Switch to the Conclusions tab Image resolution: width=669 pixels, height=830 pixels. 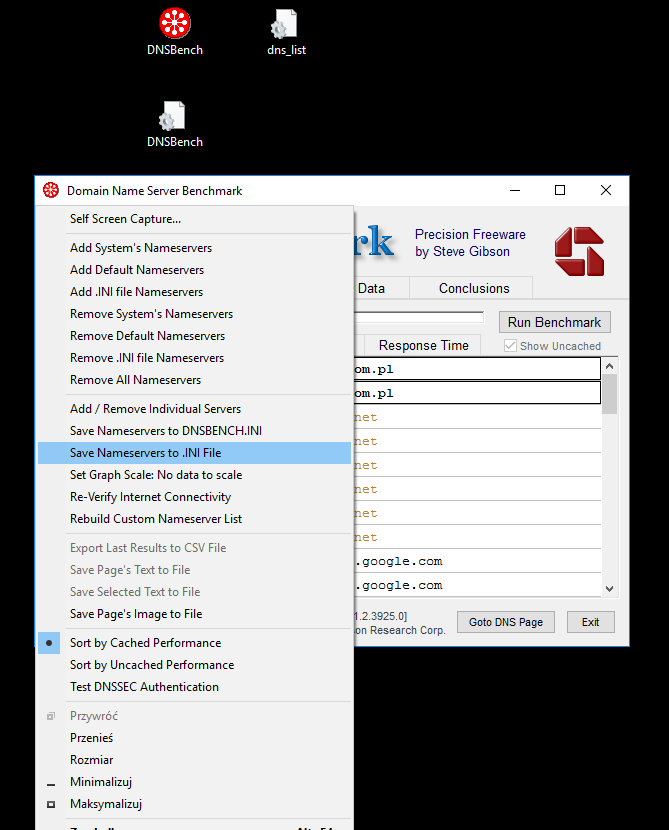(474, 288)
